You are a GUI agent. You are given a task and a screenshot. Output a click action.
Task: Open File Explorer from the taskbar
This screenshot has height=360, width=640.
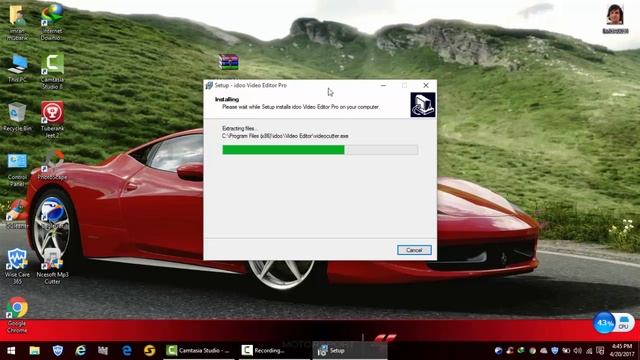tap(34, 350)
